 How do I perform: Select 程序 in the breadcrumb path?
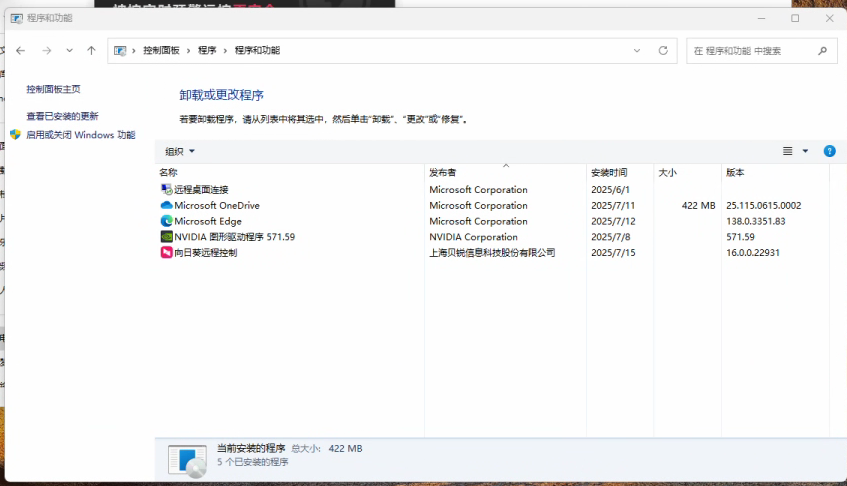point(207,51)
